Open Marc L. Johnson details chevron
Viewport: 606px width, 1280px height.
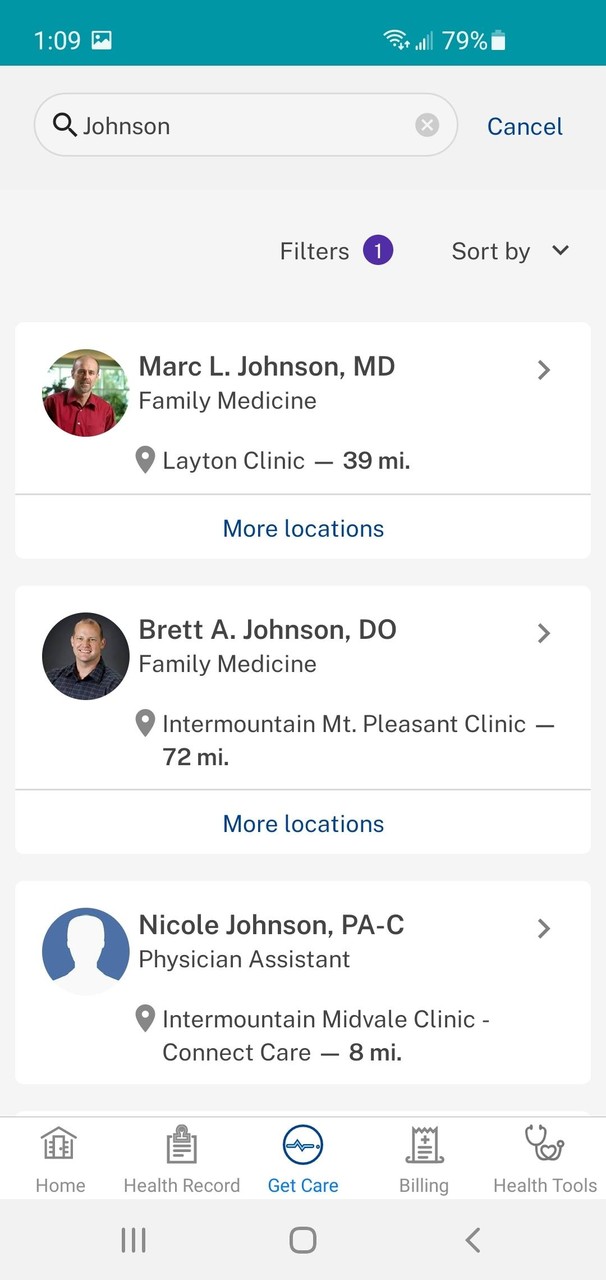click(544, 370)
